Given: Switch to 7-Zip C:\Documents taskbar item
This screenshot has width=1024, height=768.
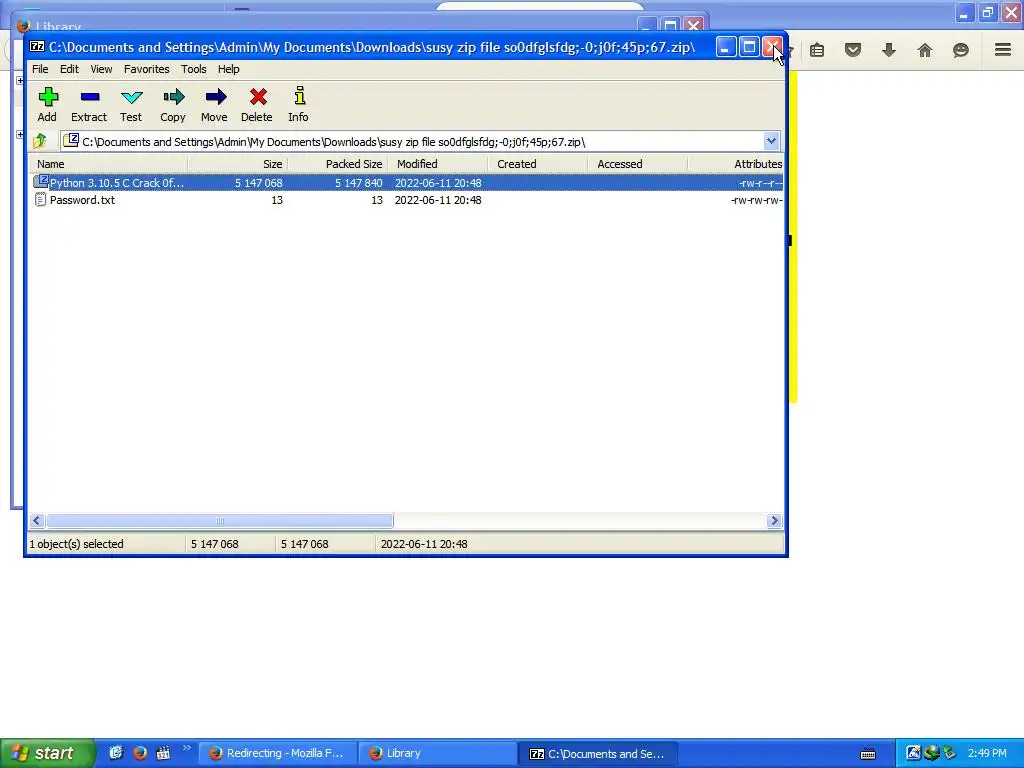Looking at the screenshot, I should coord(597,753).
